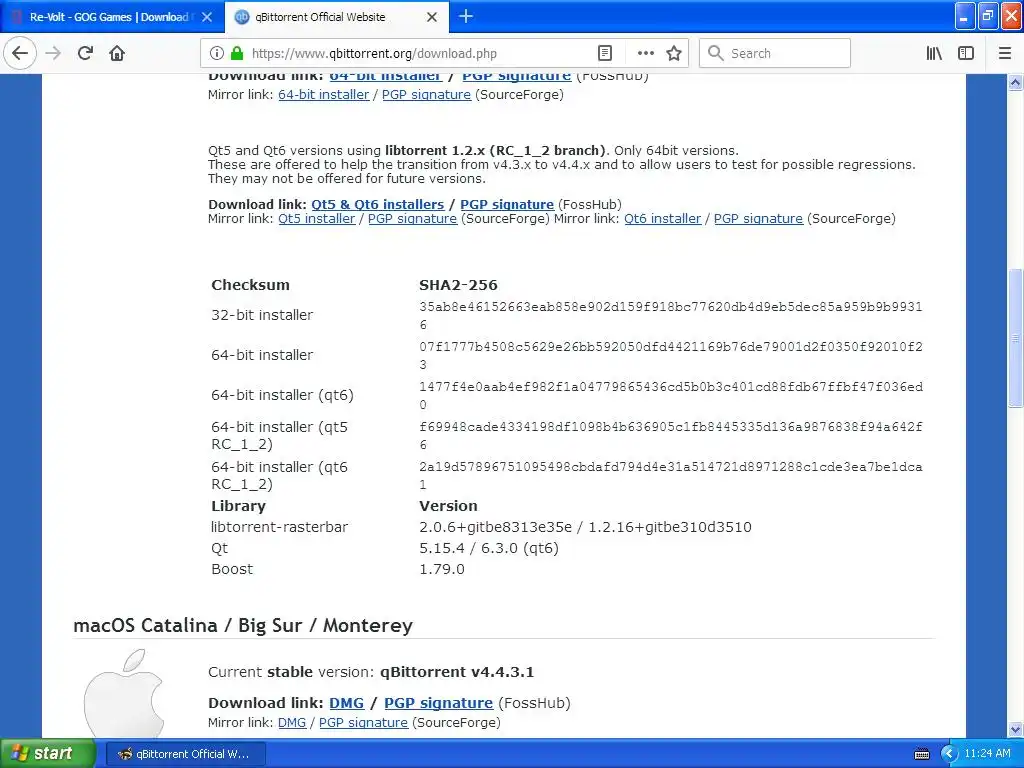
Task: Open the Library bookshelf icon
Action: coord(934,54)
